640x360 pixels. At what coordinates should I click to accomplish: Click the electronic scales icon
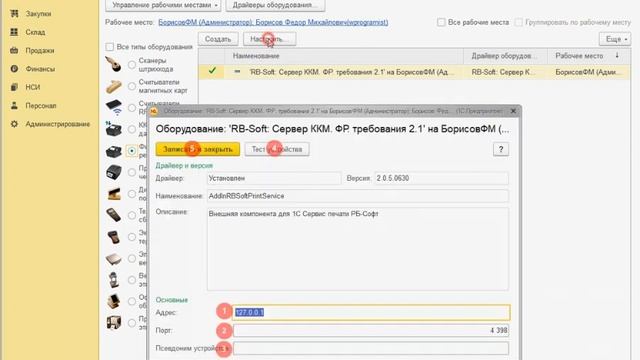(x=113, y=258)
